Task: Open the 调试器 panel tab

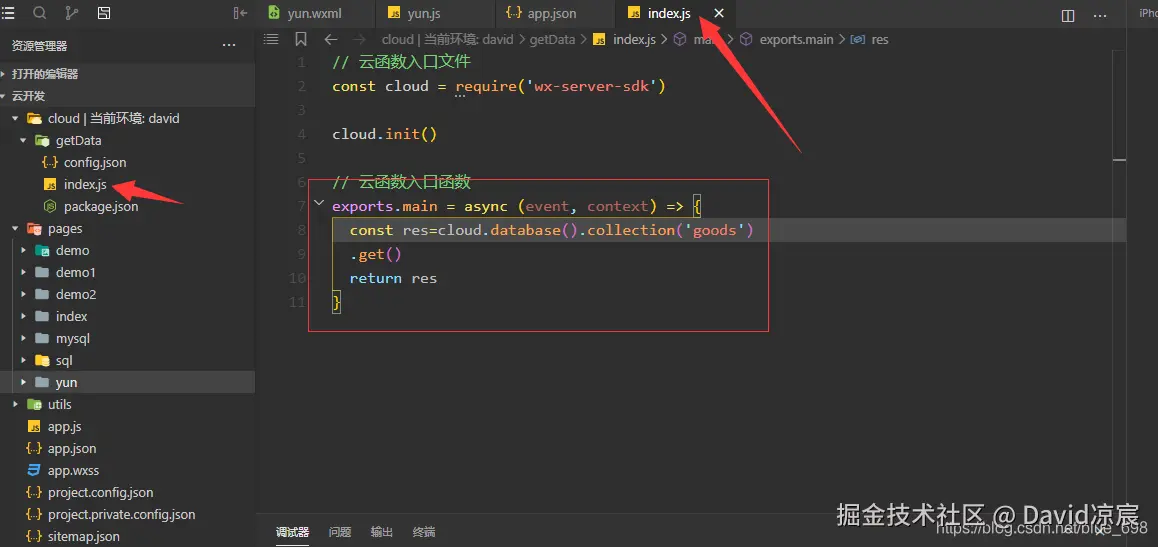Action: coord(292,531)
